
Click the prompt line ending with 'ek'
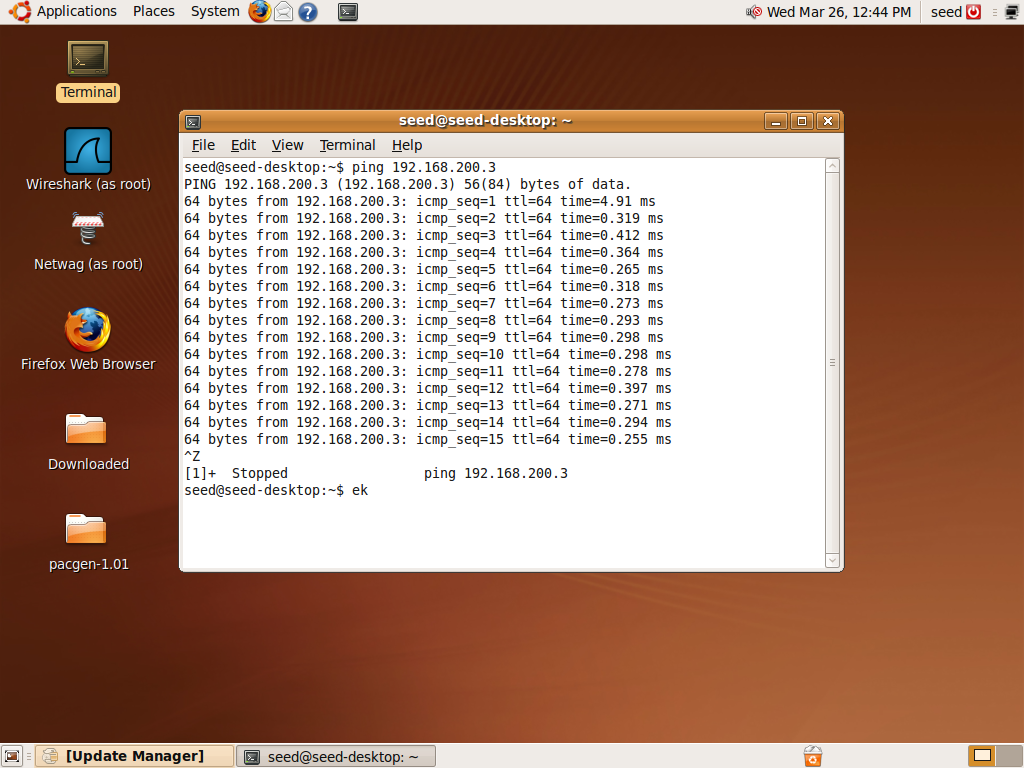pos(276,490)
